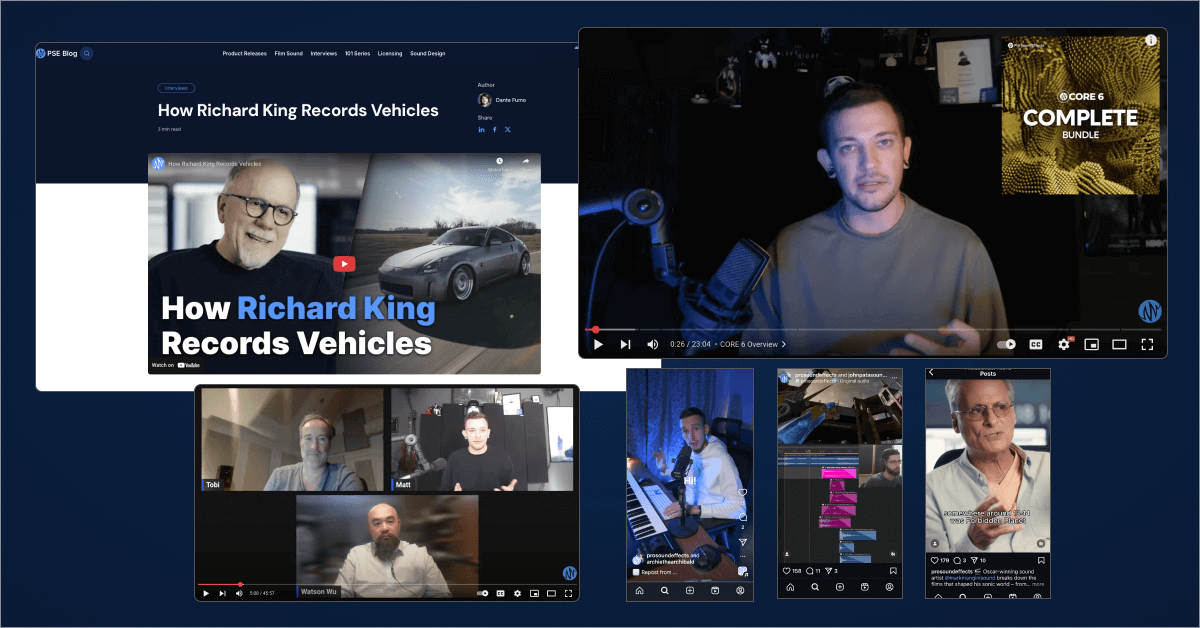Seek the interview video progress bar

(387, 584)
